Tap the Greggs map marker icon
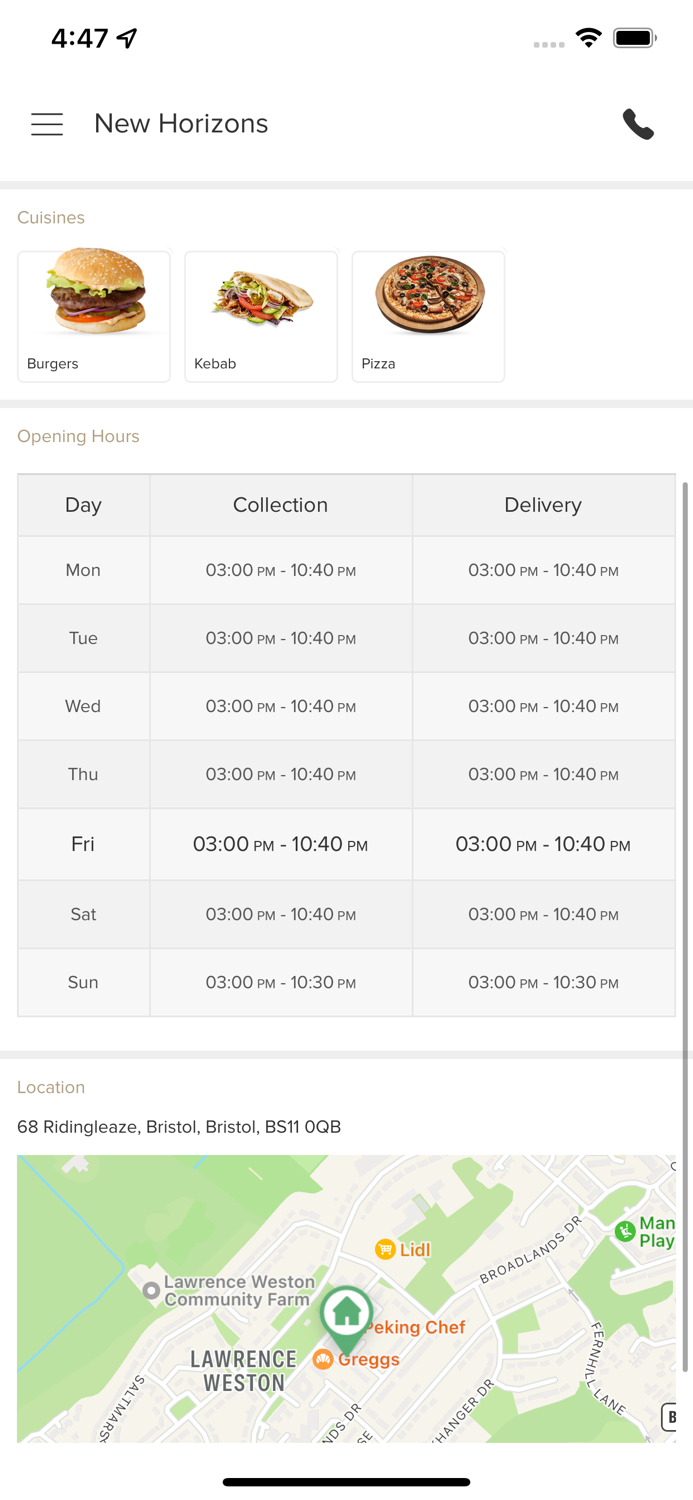 (x=323, y=1359)
